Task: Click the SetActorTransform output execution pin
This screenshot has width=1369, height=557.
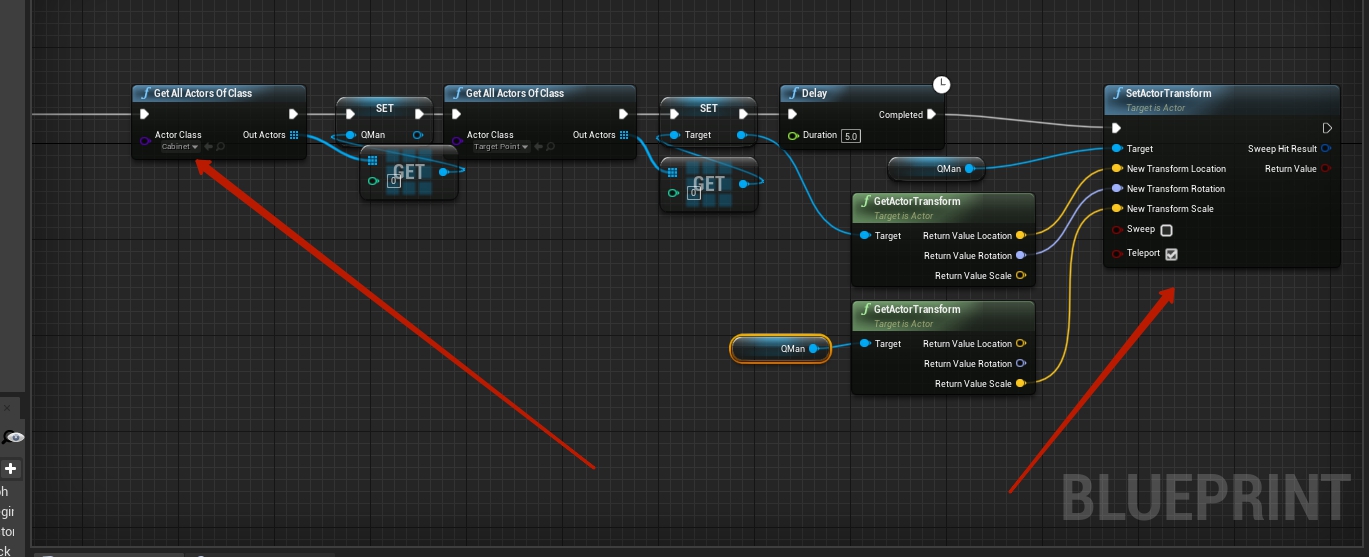Action: pyautogui.click(x=1326, y=128)
